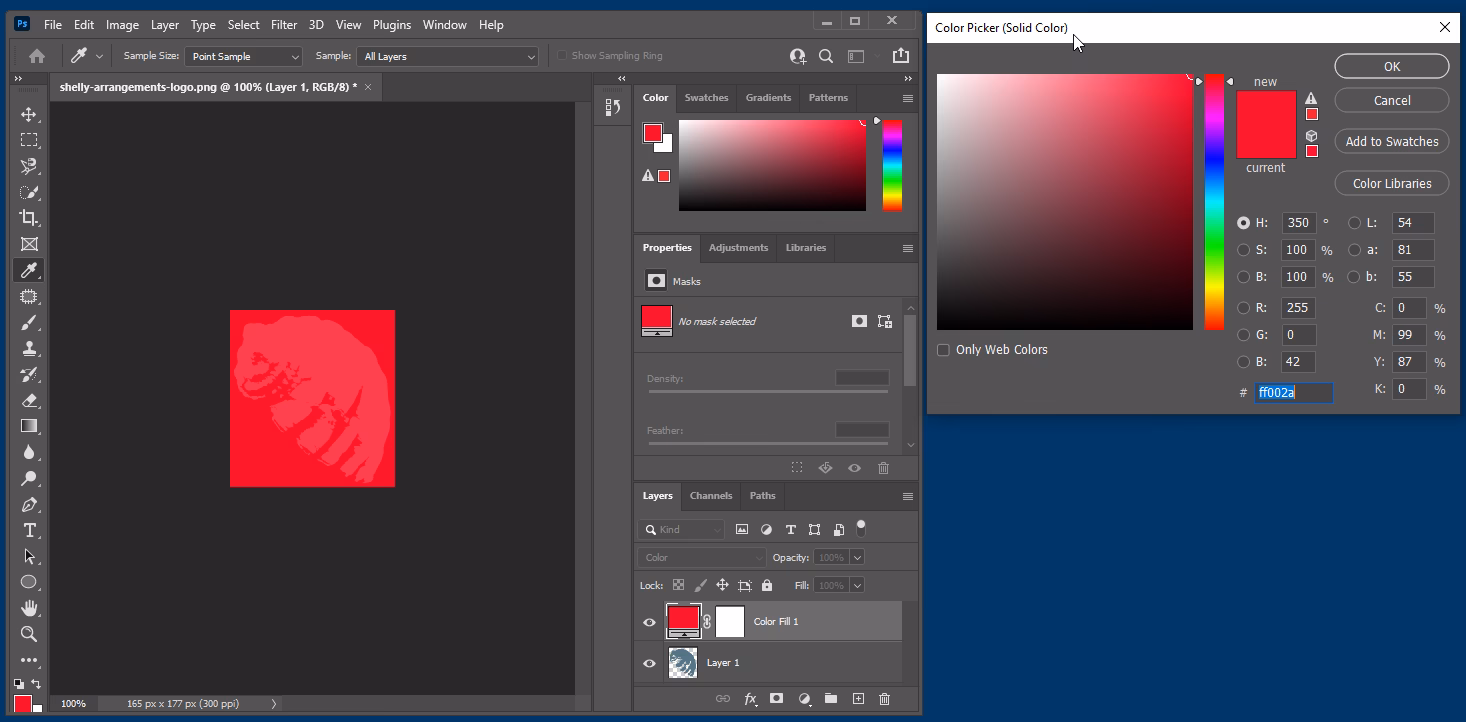Open the Sample Size dropdown
The height and width of the screenshot is (722, 1466).
tap(243, 55)
